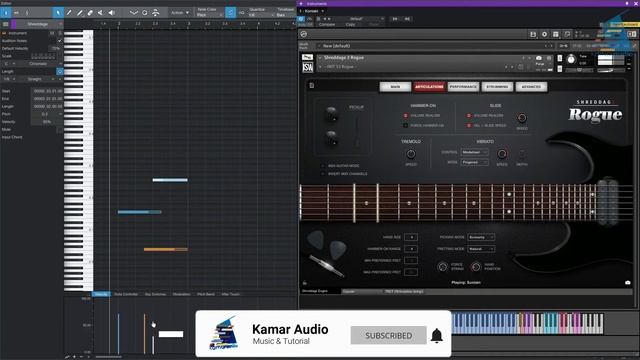Select the Line draw tool
The image size is (640, 360).
(x=80, y=13)
